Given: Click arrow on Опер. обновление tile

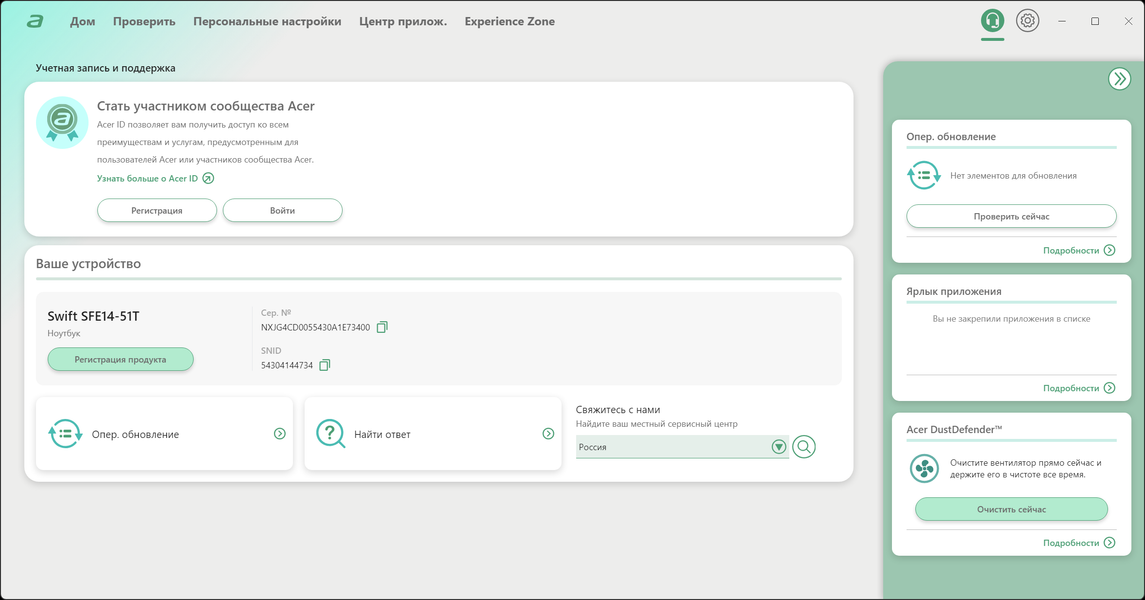Looking at the screenshot, I should pos(280,434).
